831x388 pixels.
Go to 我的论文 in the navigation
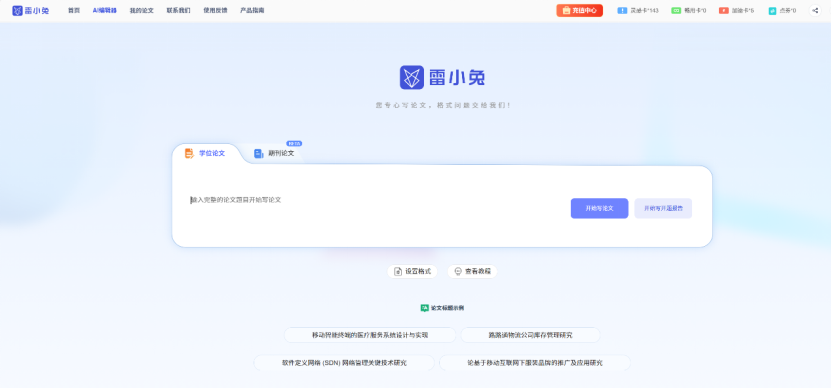[x=142, y=11]
